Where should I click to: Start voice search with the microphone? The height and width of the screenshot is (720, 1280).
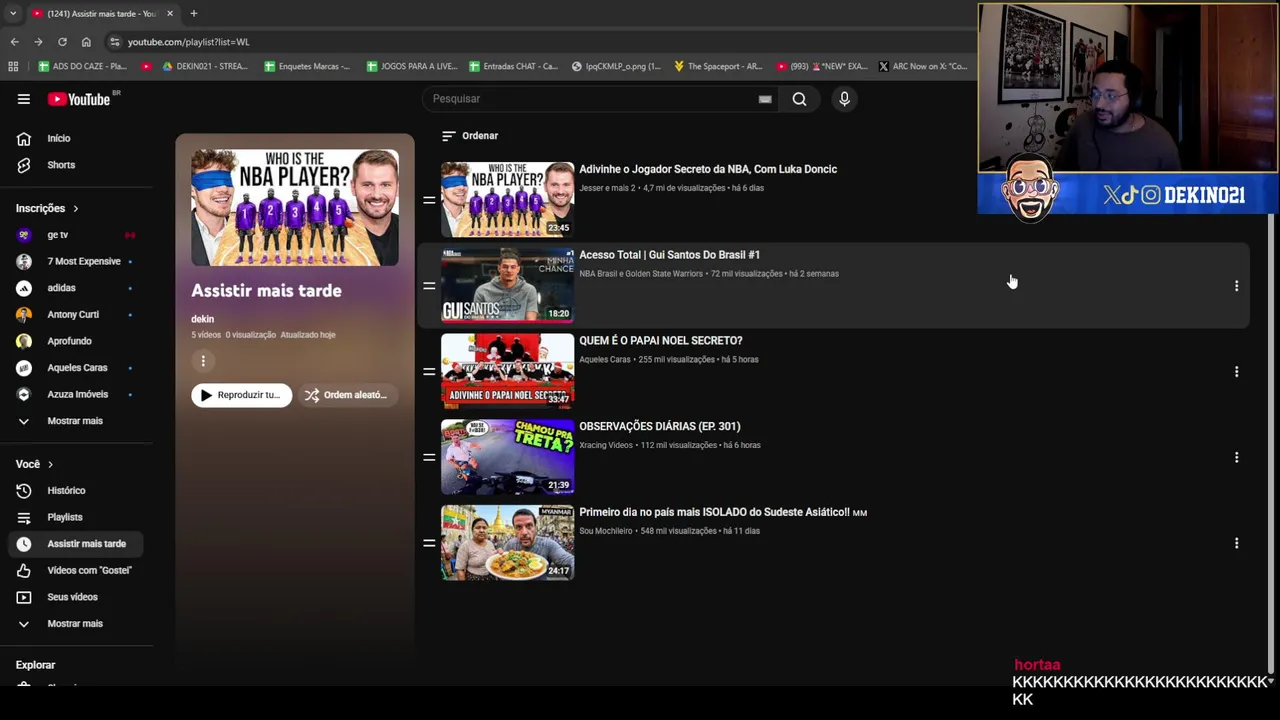pos(844,99)
